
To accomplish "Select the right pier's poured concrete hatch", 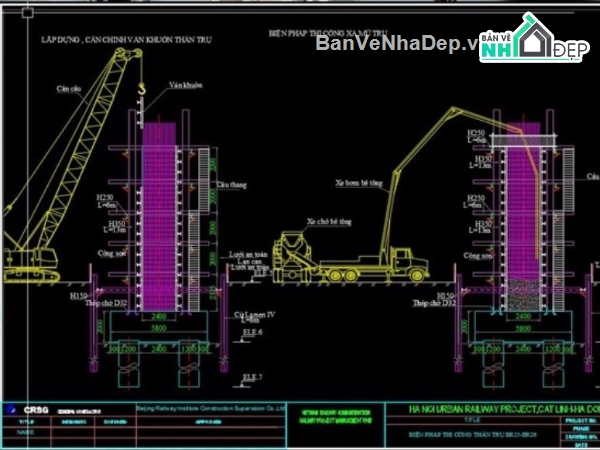I will pyautogui.click(x=523, y=295).
